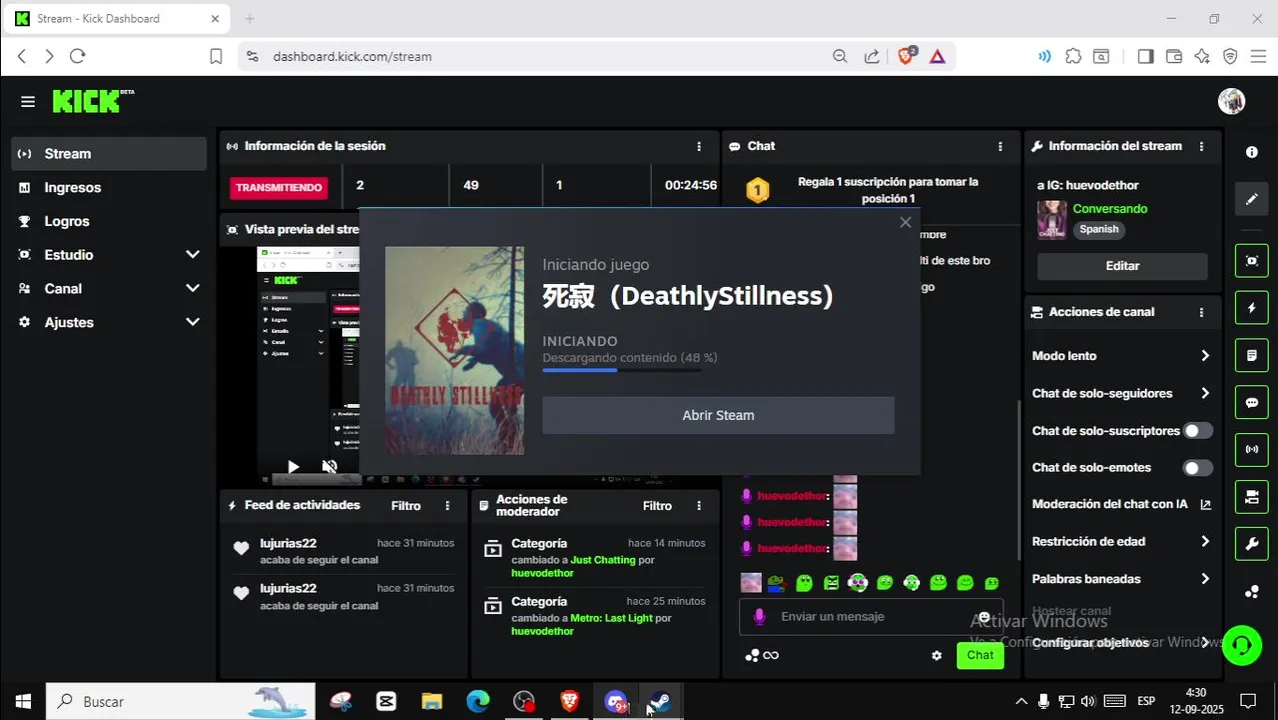Click the taskbar volume speaker icon

(x=1088, y=701)
